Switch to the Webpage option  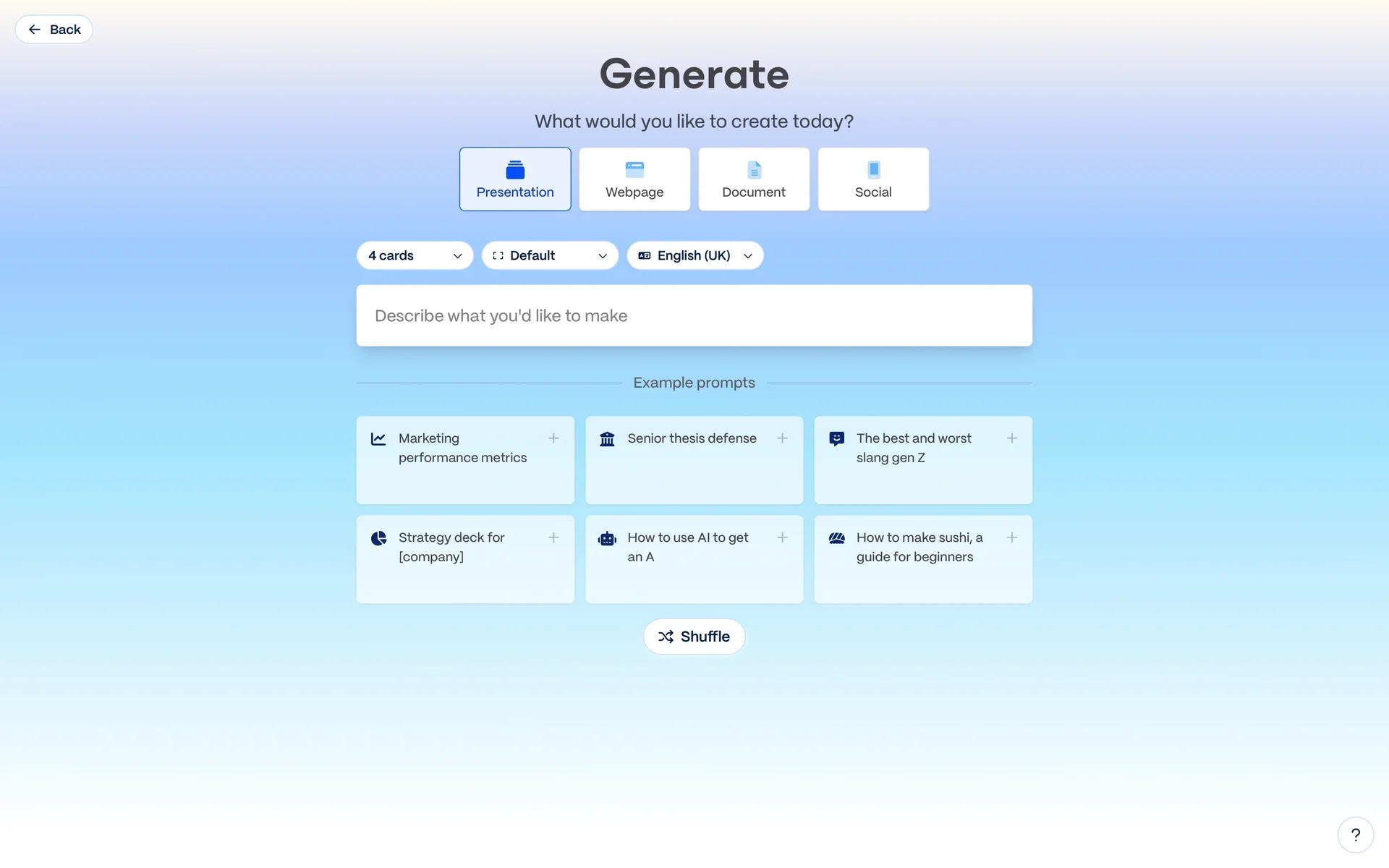pyautogui.click(x=634, y=179)
